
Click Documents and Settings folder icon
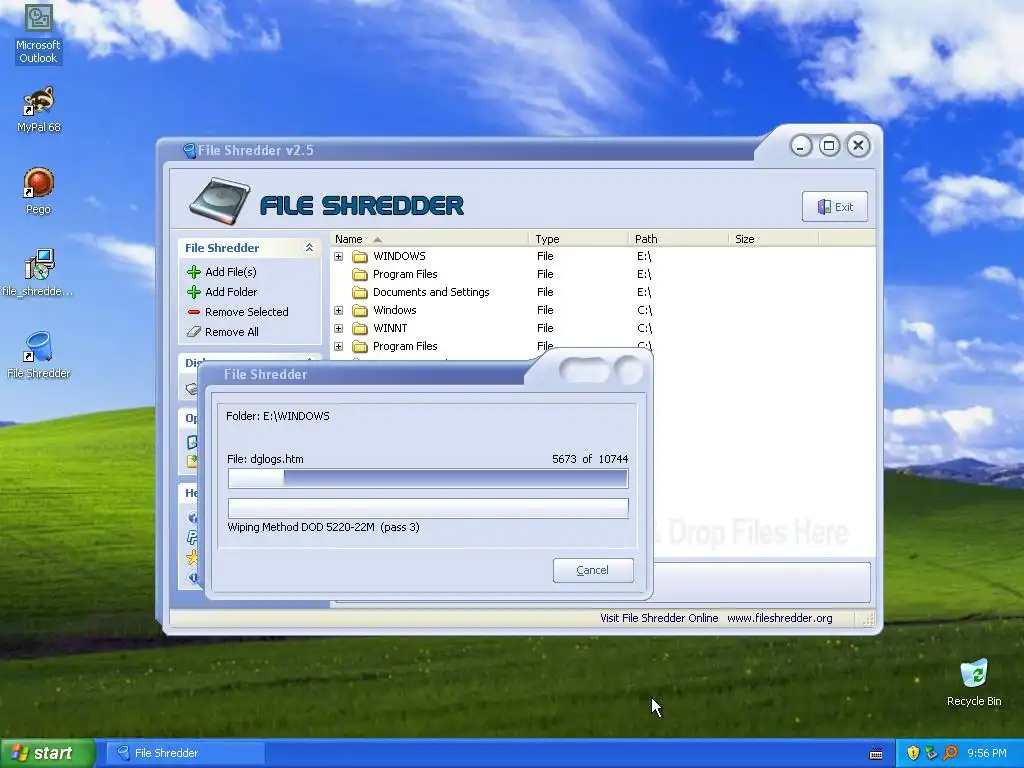point(360,292)
